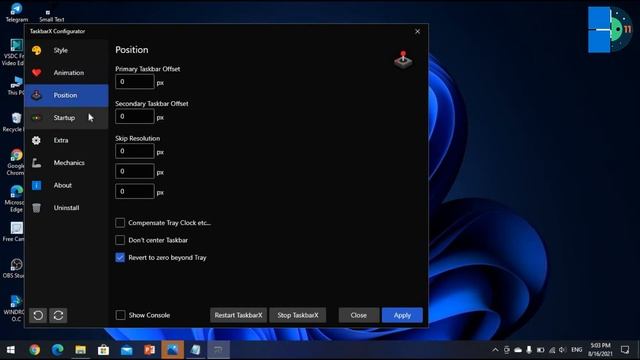Uncheck Revert to zero beyond Tray
Screen dimensions: 640x360
pos(120,258)
